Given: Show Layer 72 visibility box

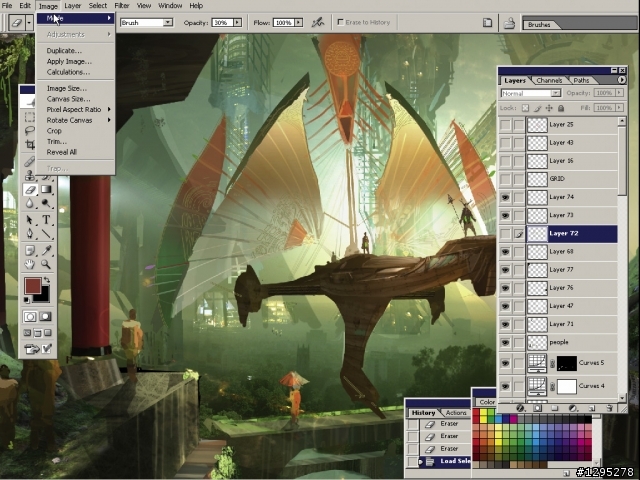Looking at the screenshot, I should pos(505,233).
